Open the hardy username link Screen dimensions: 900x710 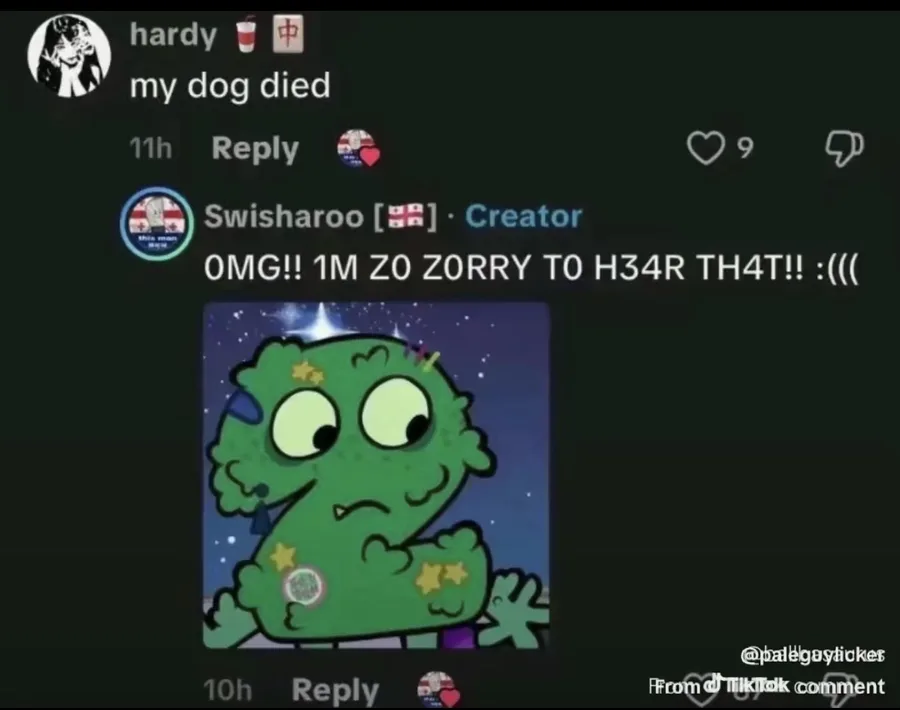pos(173,34)
